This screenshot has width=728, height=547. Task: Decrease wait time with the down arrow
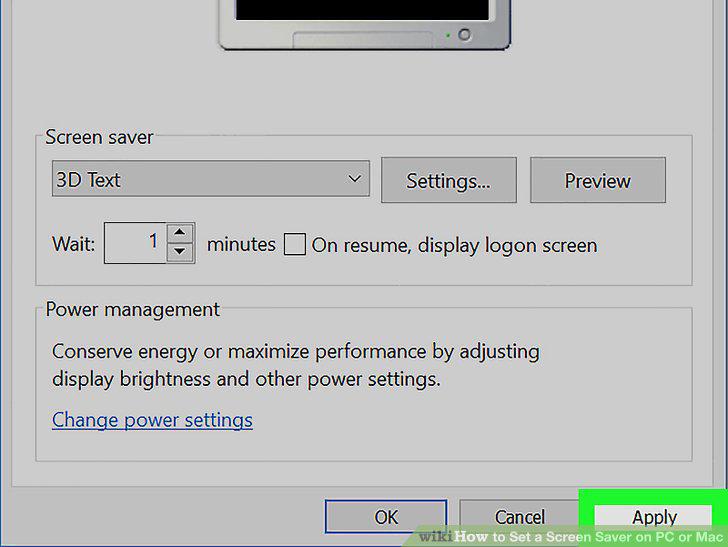click(x=180, y=252)
